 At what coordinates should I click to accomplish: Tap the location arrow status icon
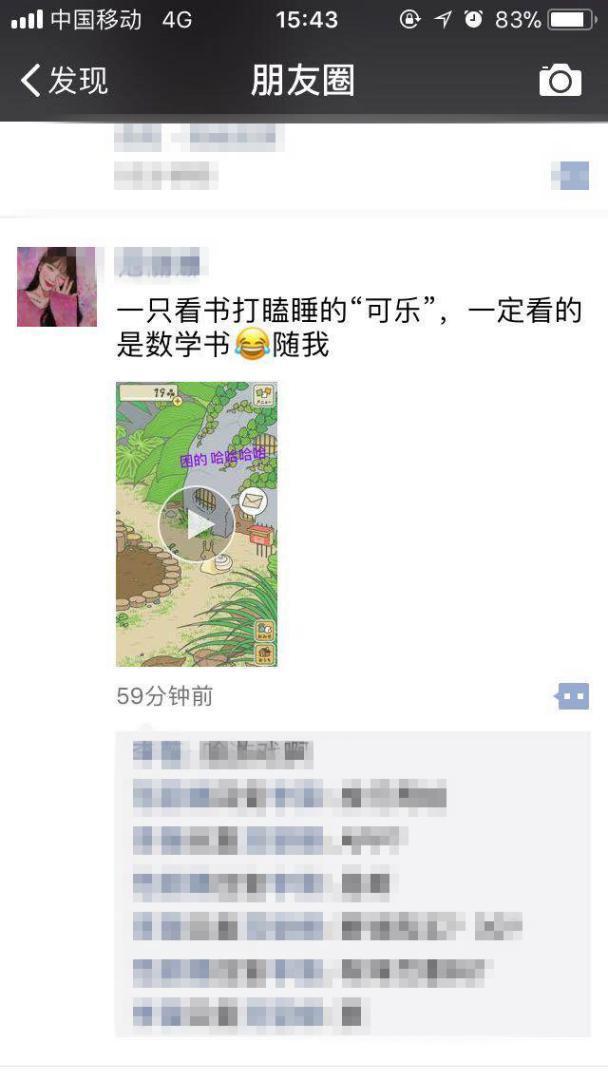point(444,19)
